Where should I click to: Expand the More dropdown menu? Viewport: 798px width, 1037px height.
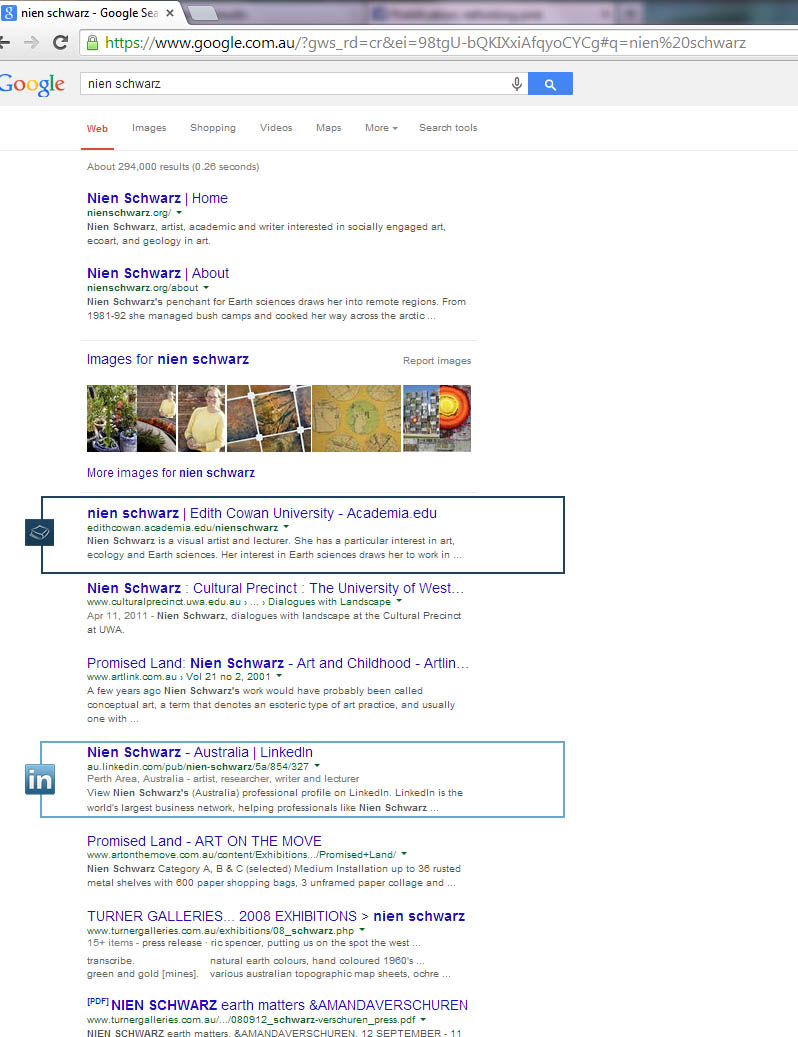click(381, 128)
